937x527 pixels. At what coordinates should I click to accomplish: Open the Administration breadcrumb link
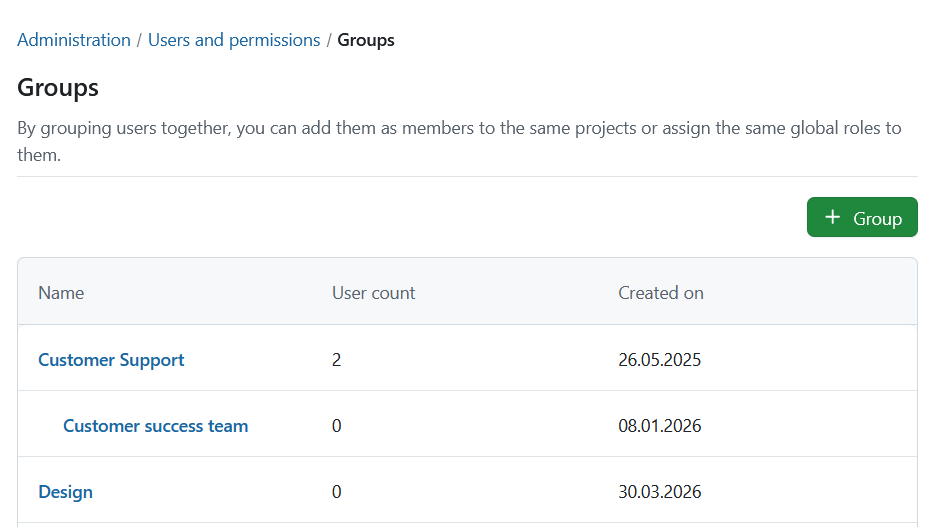coord(74,40)
